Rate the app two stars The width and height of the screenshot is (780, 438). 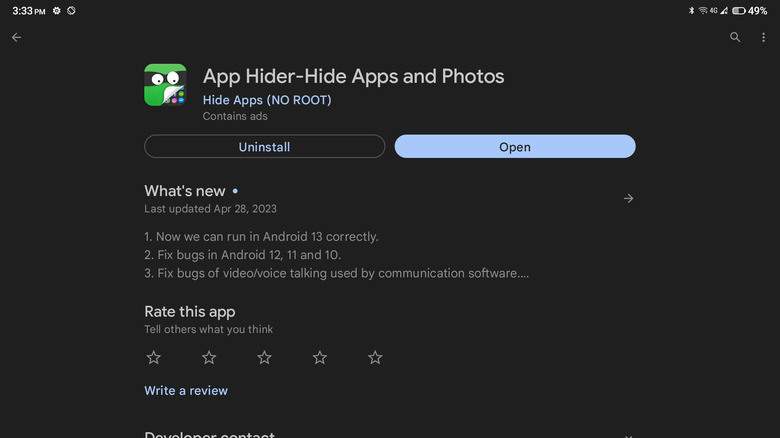209,357
